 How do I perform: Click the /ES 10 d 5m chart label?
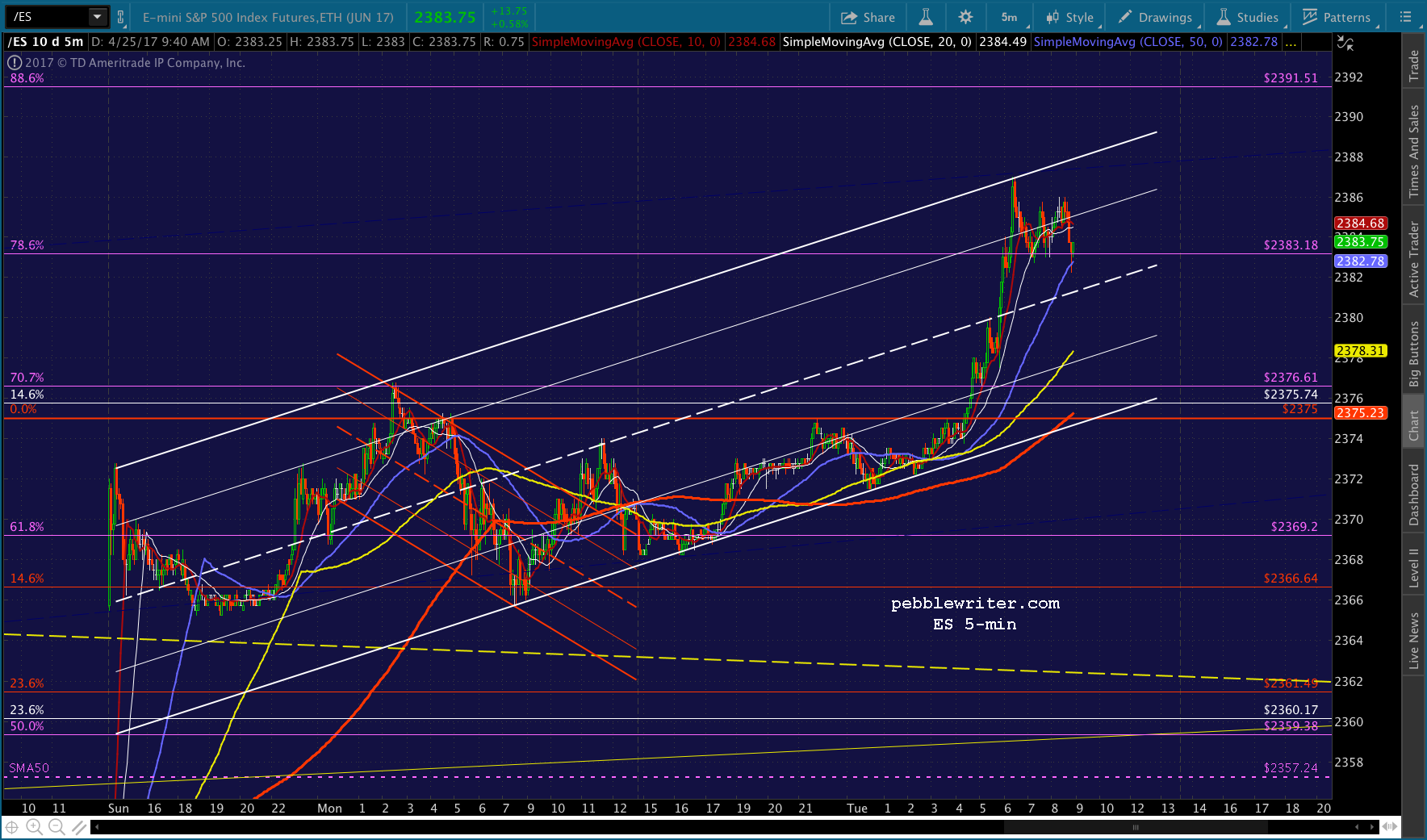tap(45, 42)
